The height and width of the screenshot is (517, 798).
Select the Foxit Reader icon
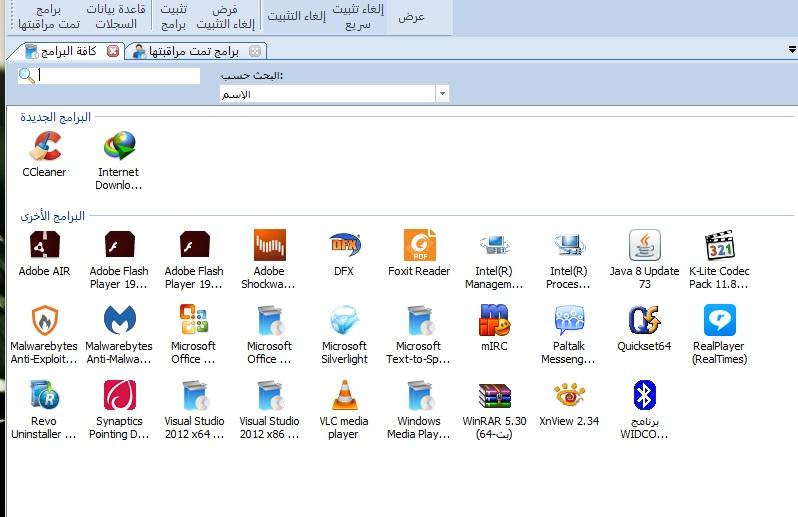click(419, 245)
